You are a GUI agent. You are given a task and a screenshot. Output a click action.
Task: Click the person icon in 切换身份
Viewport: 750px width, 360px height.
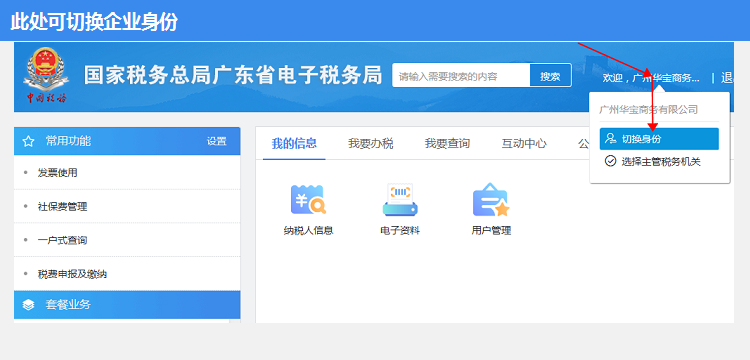pyautogui.click(x=611, y=139)
